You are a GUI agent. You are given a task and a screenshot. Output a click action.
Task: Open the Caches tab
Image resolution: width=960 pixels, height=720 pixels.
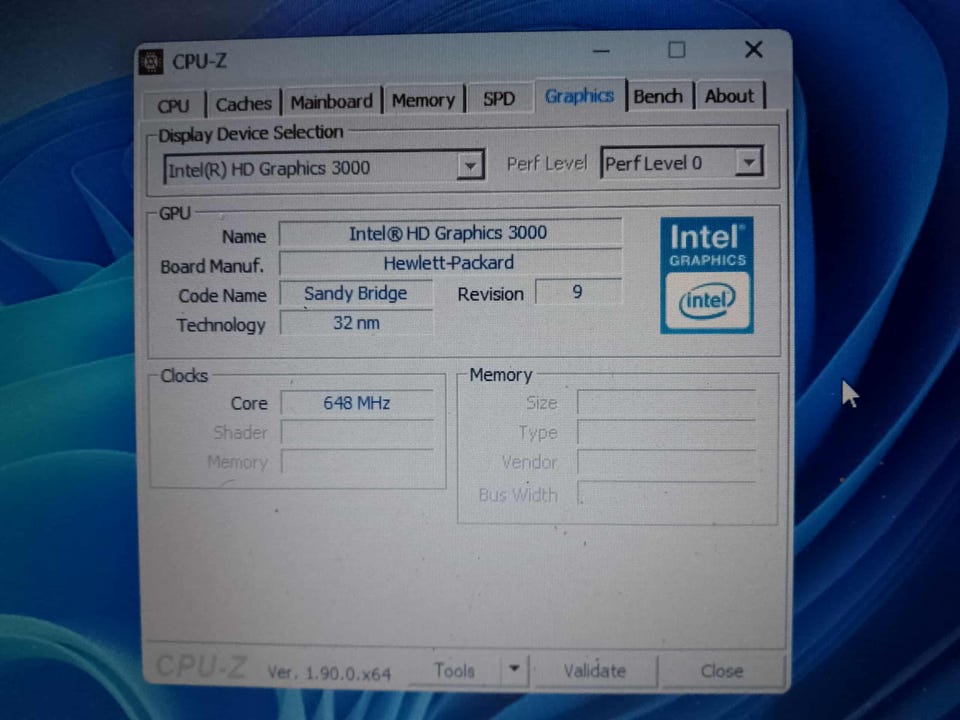pos(243,103)
